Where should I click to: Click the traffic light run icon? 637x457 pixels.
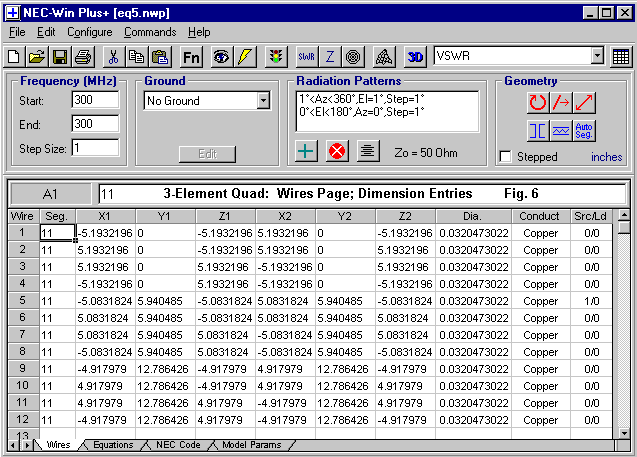coord(274,57)
